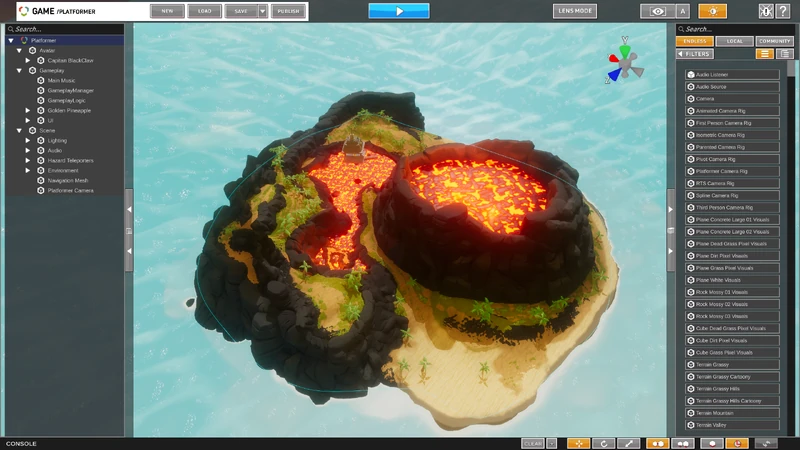Open the bug report icon
The height and width of the screenshot is (450, 800).
[x=765, y=11]
